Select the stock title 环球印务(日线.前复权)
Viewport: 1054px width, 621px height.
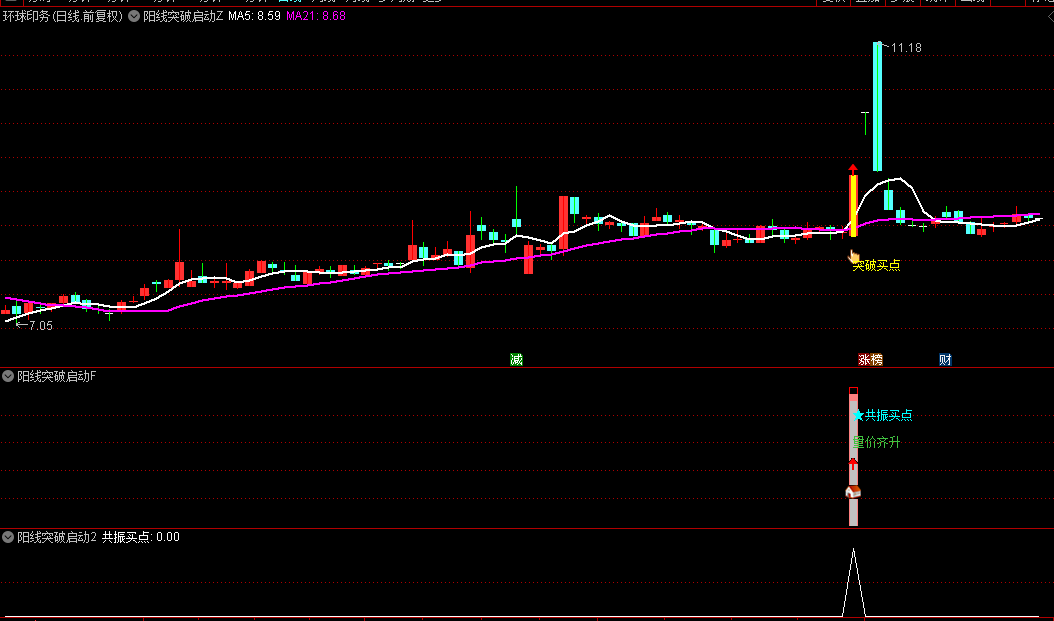pyautogui.click(x=63, y=16)
